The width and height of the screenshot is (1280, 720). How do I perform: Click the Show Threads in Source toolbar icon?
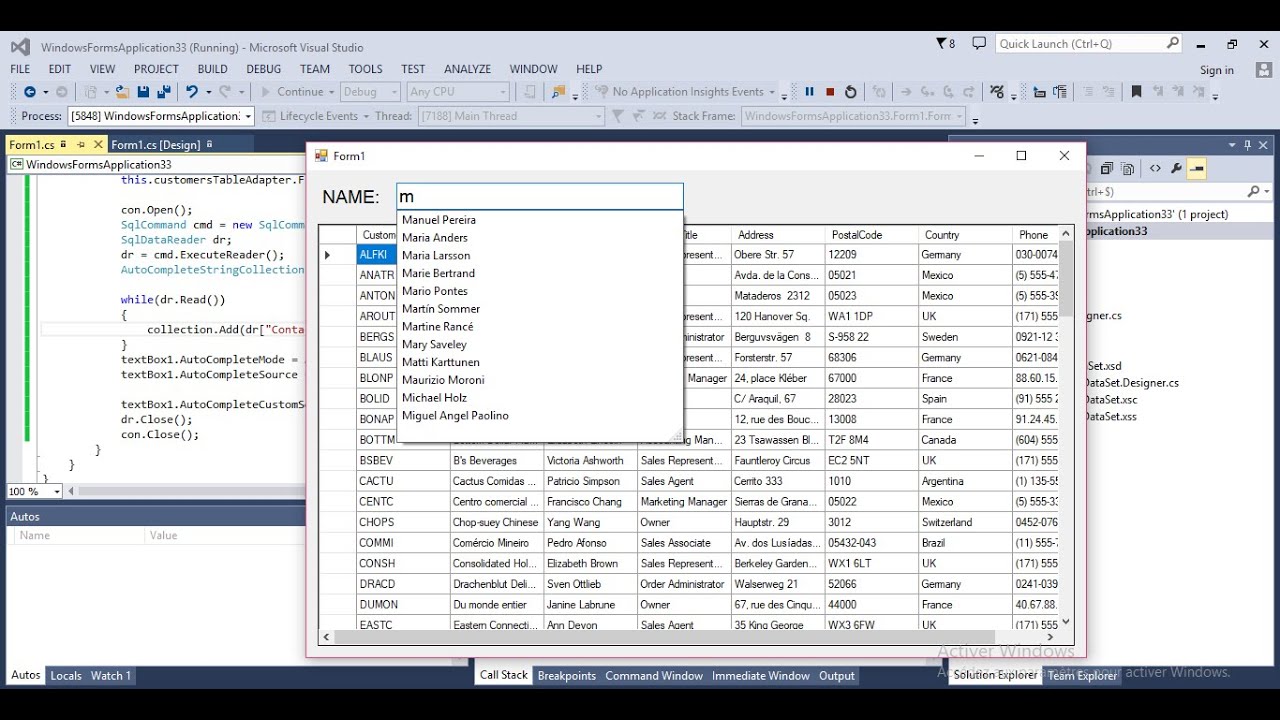661,116
